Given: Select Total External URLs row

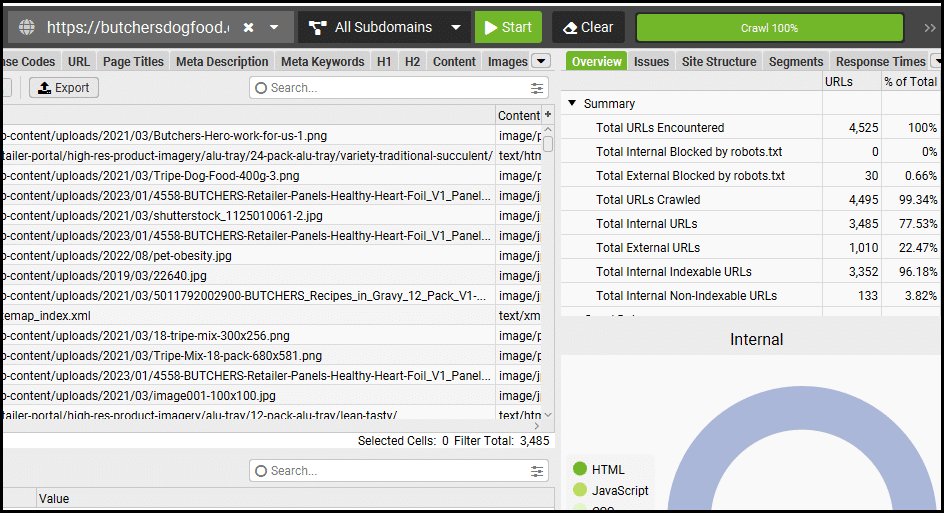Looking at the screenshot, I should [x=750, y=247].
